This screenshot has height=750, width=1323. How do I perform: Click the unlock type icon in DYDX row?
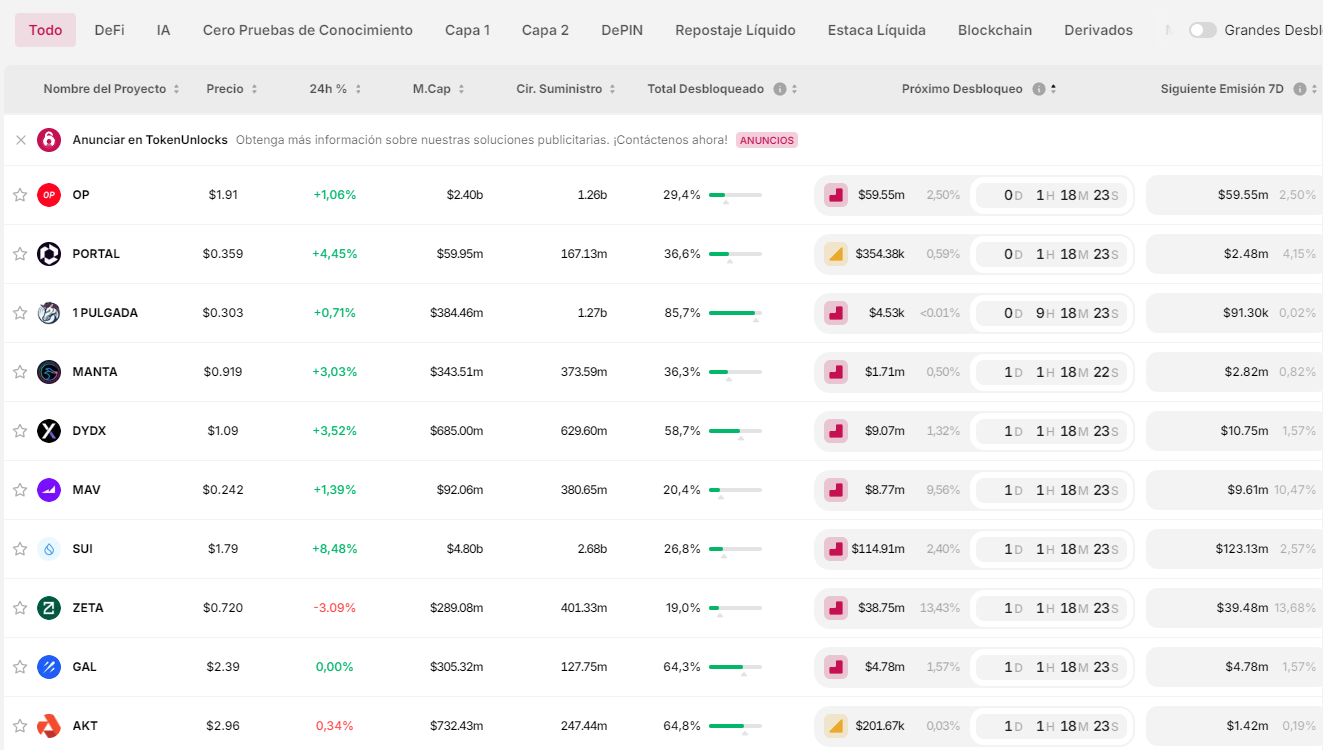[x=836, y=431]
